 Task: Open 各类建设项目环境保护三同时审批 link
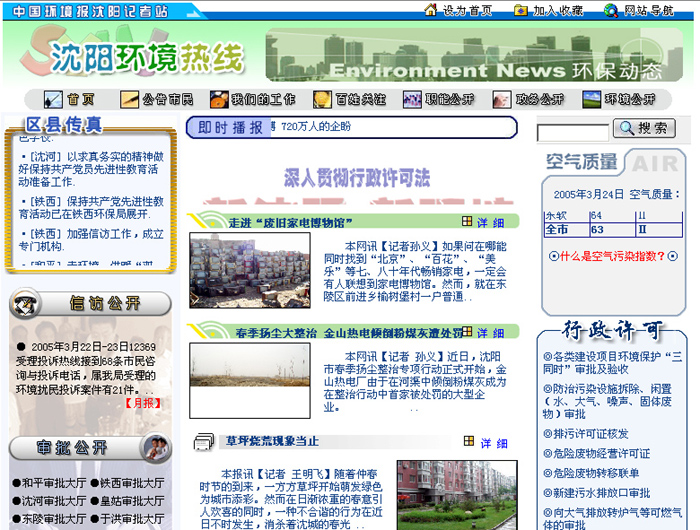[x=612, y=363]
